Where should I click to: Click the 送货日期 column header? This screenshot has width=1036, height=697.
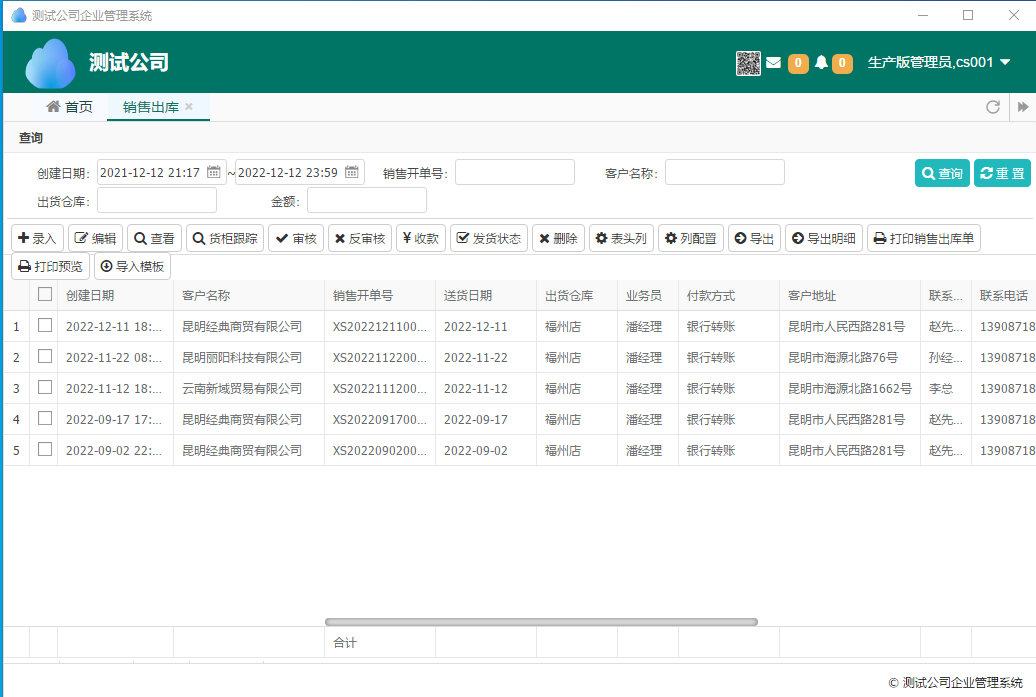point(486,295)
